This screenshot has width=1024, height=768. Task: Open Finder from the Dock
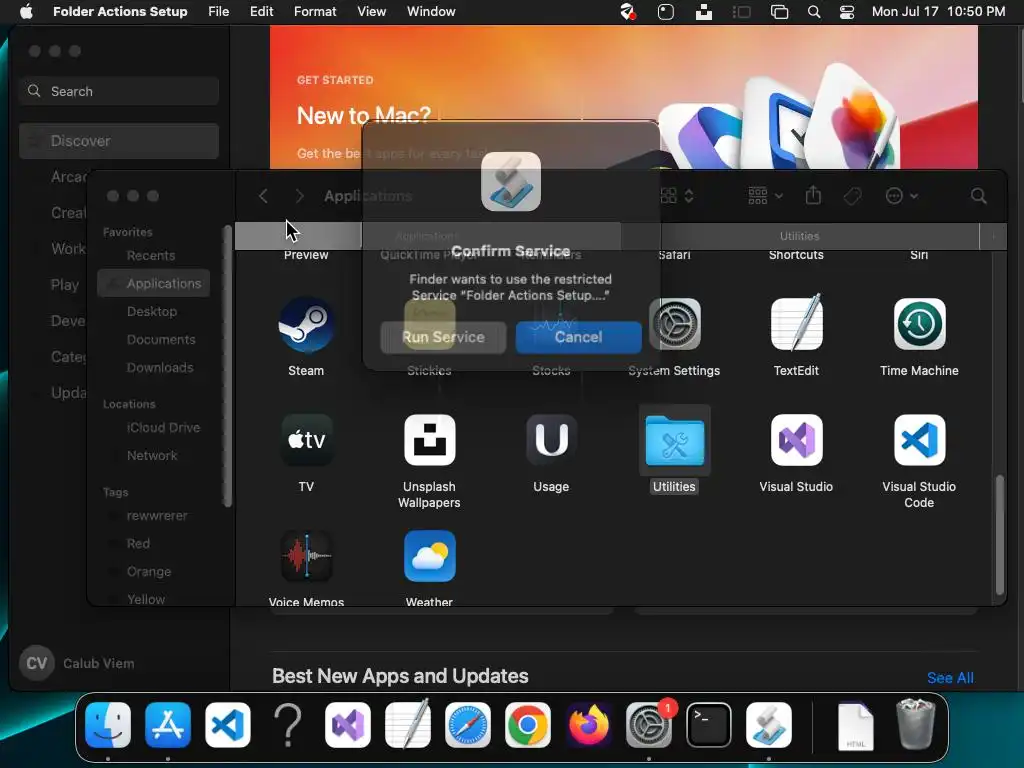click(x=108, y=725)
